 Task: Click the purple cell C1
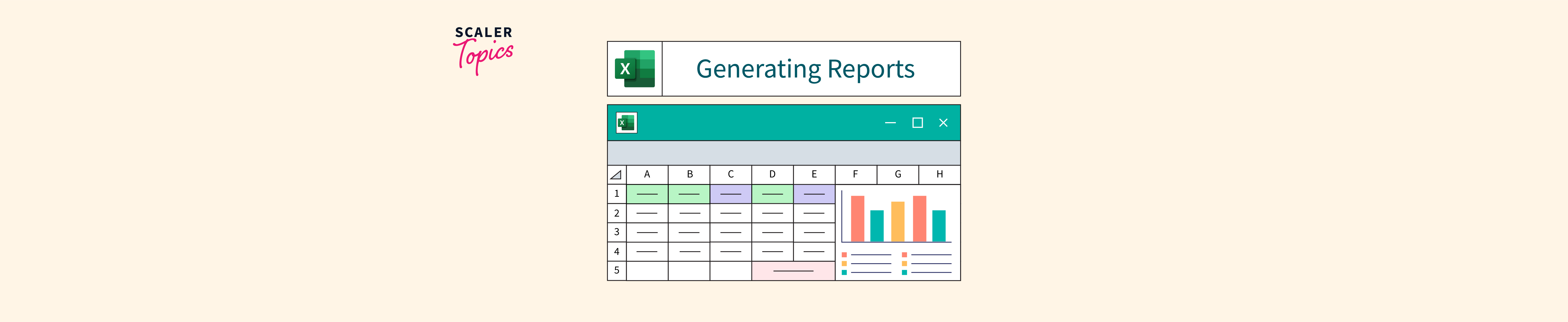click(x=730, y=194)
